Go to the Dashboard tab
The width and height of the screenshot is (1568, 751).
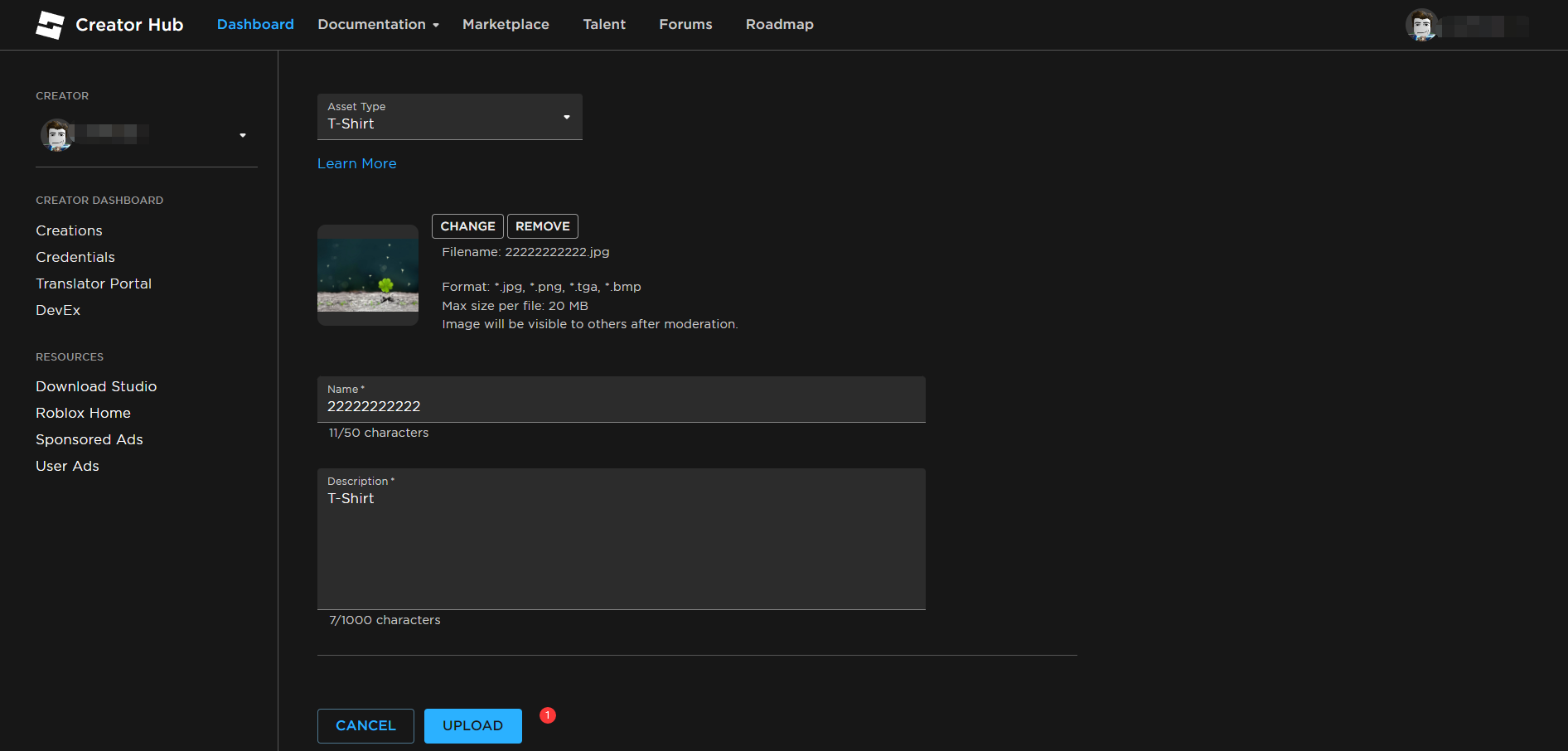tap(255, 25)
